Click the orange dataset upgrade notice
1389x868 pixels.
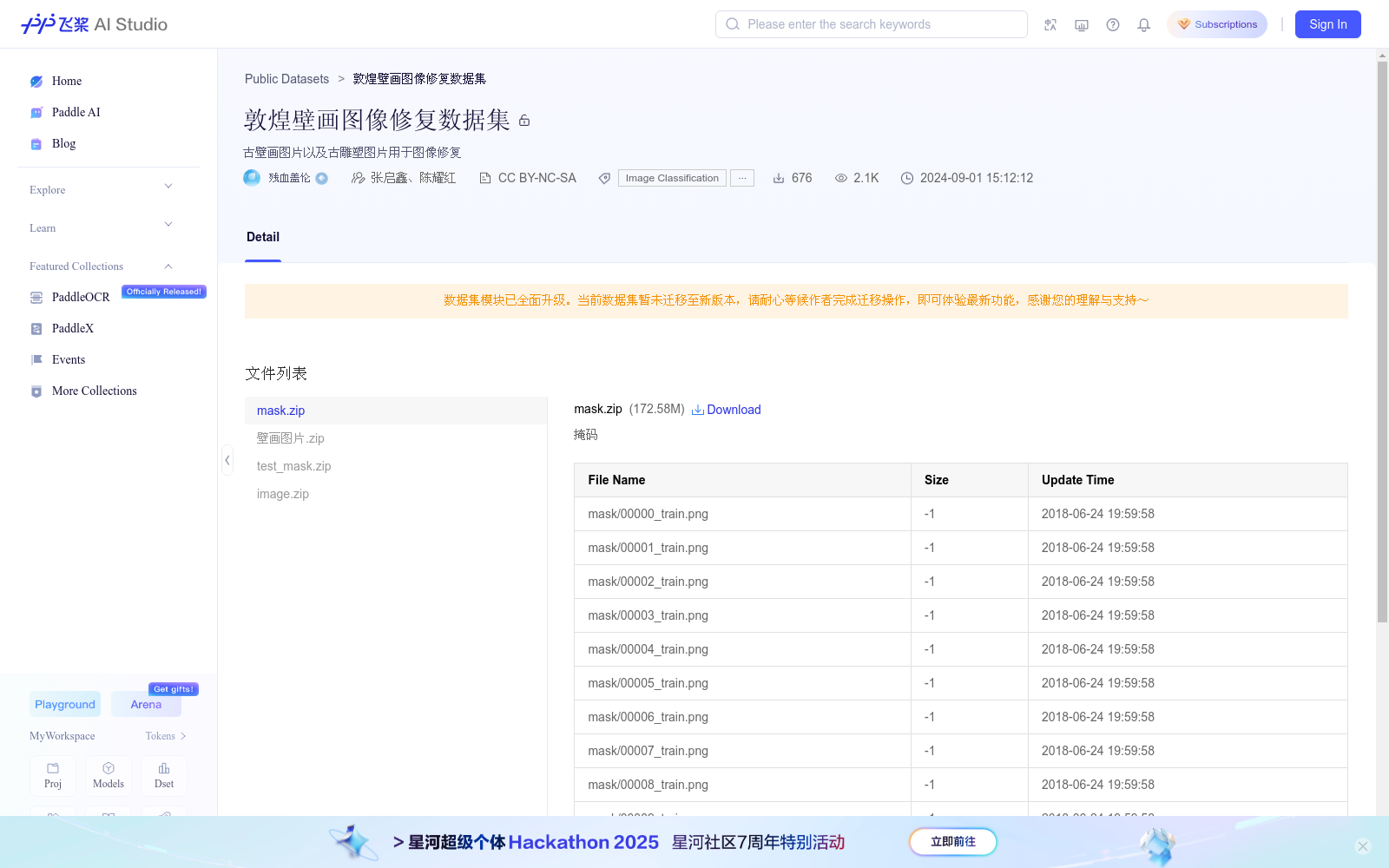(x=796, y=301)
